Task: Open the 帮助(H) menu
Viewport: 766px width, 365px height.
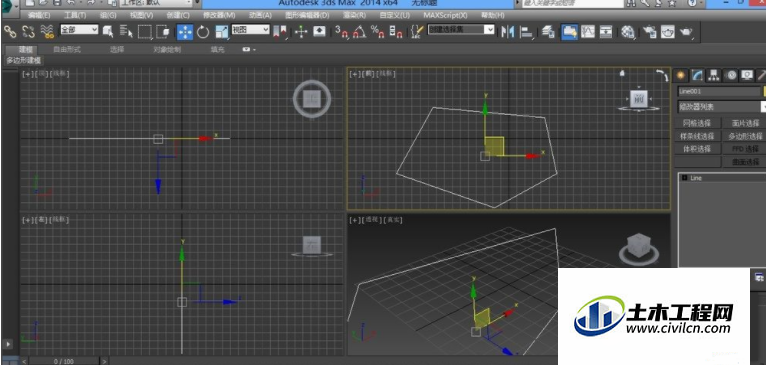Action: [492, 16]
